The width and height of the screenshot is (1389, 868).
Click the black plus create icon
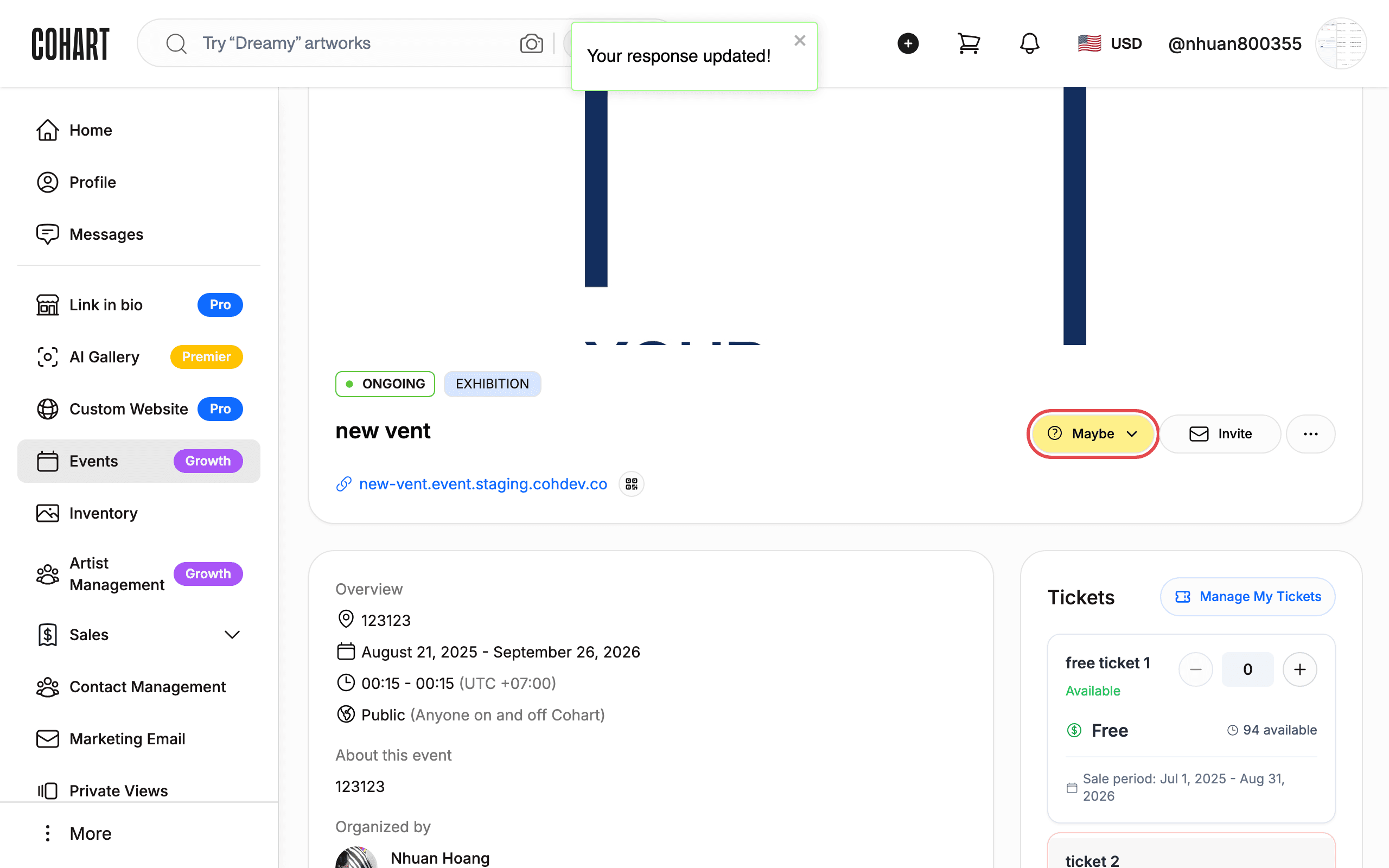(x=908, y=43)
